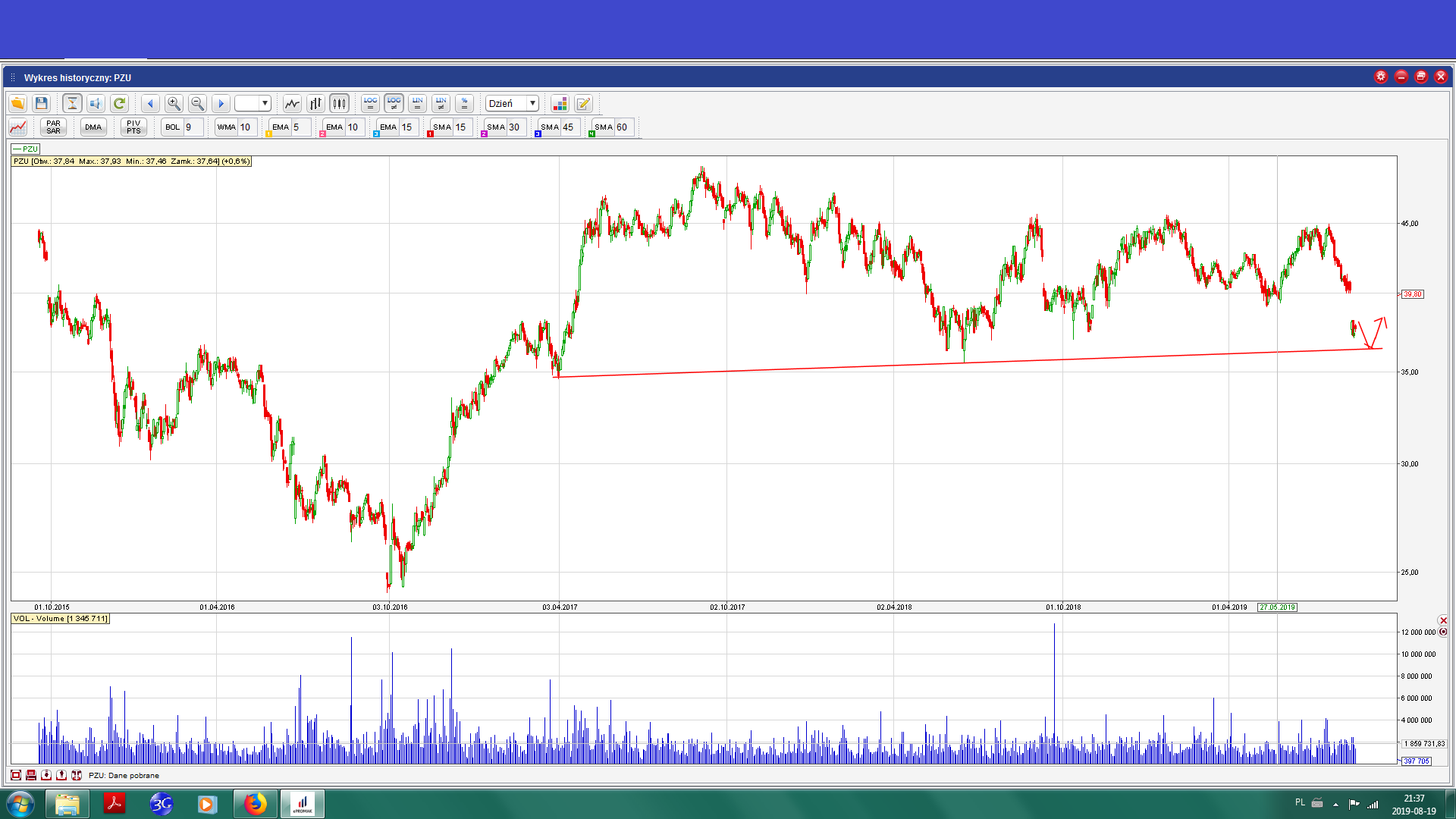Image resolution: width=1456 pixels, height=819 pixels.
Task: Toggle the hourglass history button
Action: tap(72, 103)
